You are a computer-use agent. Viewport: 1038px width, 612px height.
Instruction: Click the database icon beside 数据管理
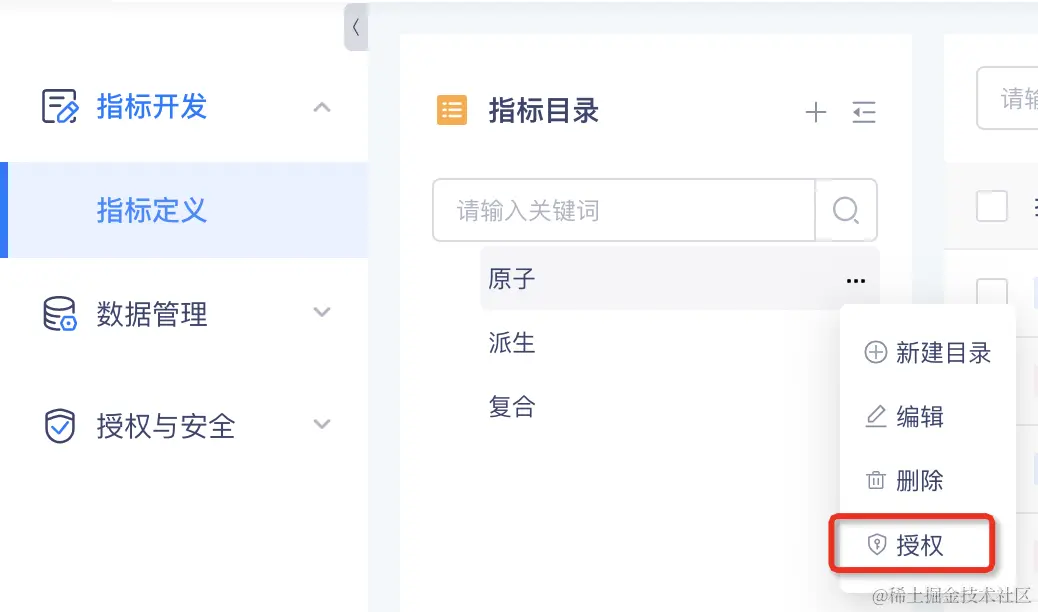[x=62, y=314]
